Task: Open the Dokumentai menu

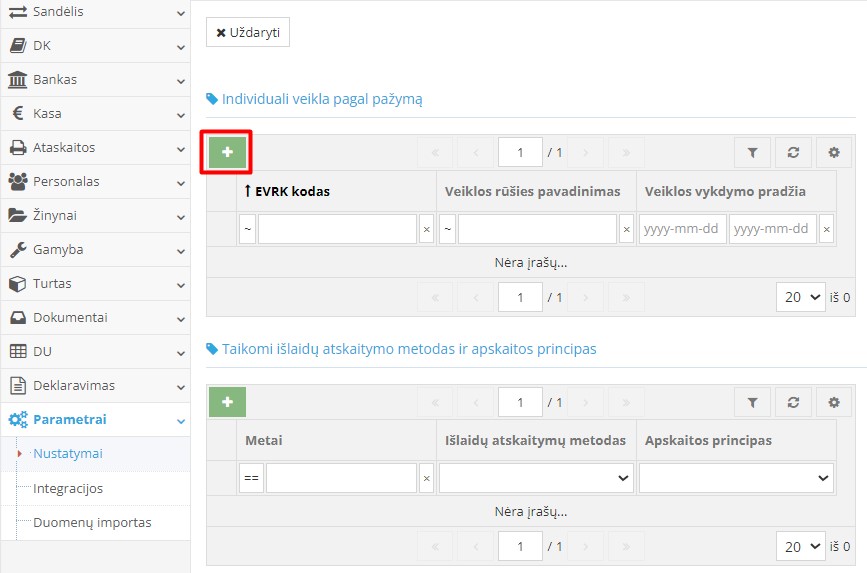Action: pos(95,317)
